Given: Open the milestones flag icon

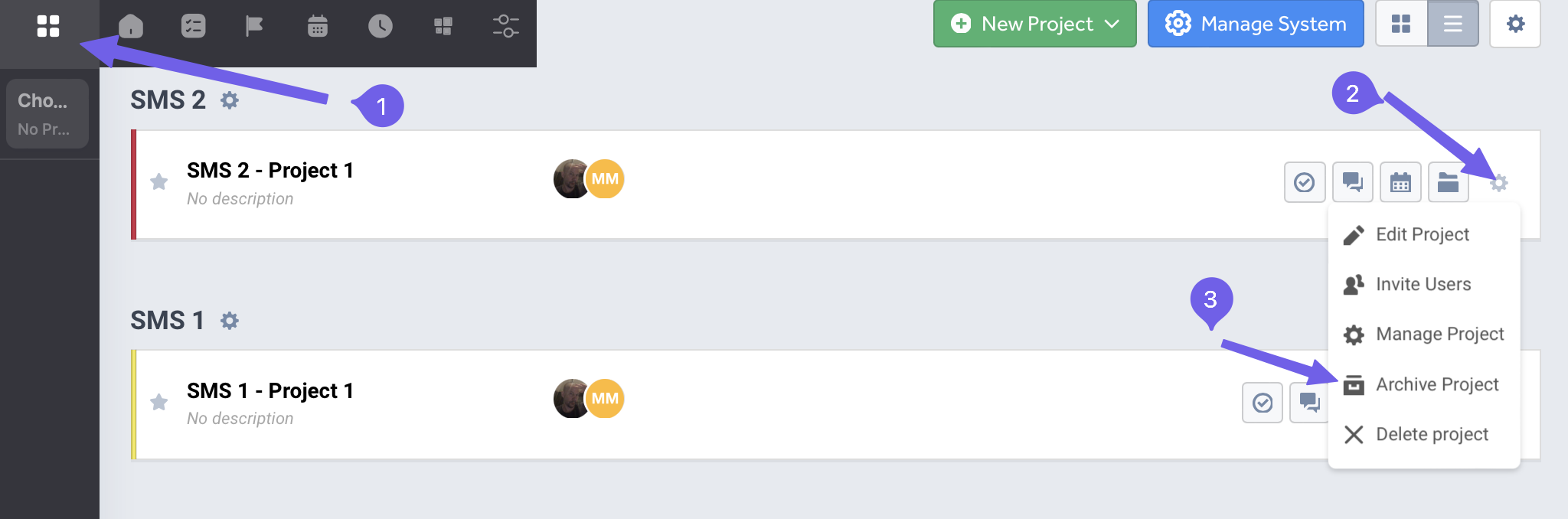Looking at the screenshot, I should click(x=254, y=26).
